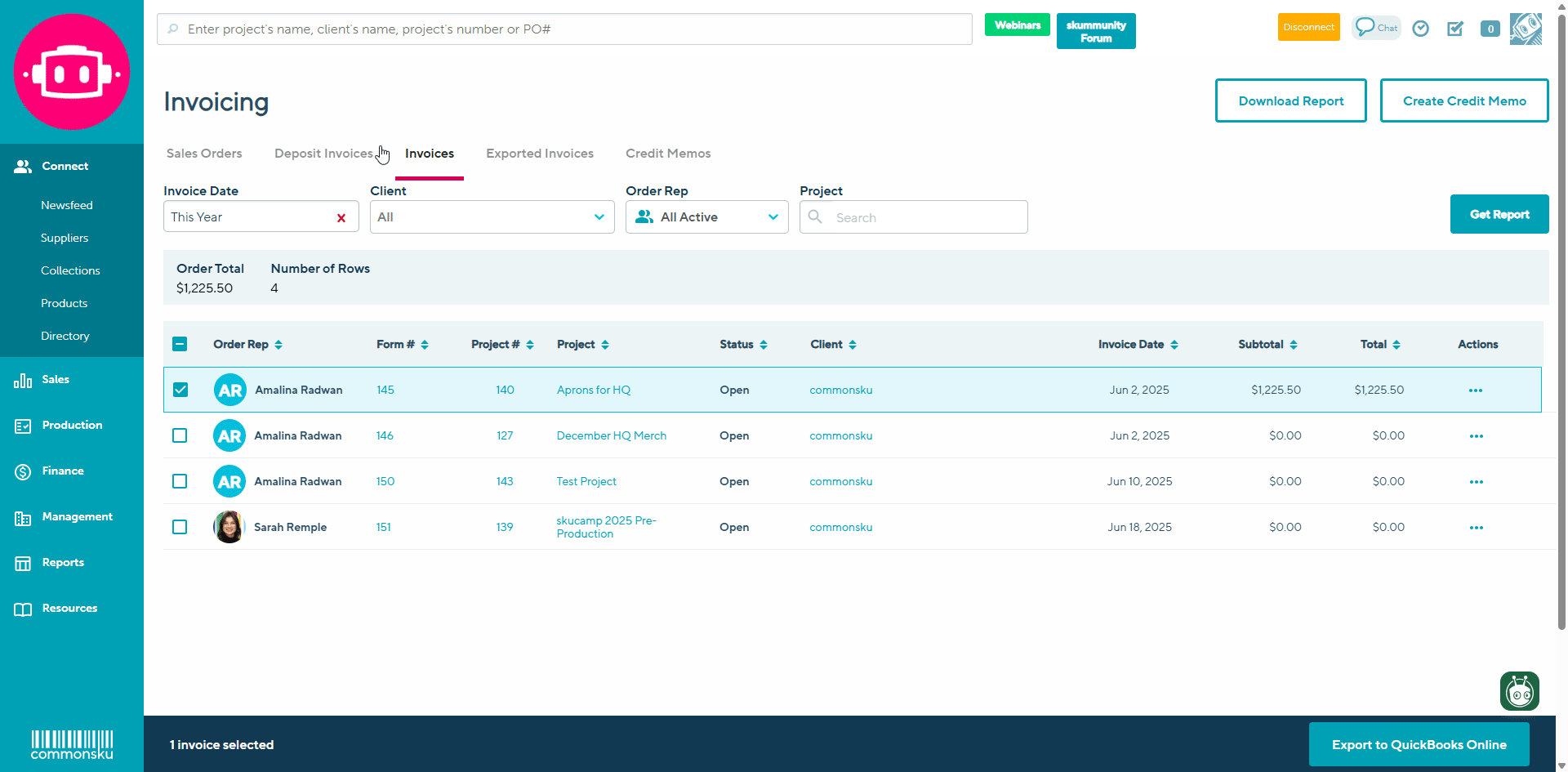Click Export to QuickBooks Online button

click(1419, 744)
